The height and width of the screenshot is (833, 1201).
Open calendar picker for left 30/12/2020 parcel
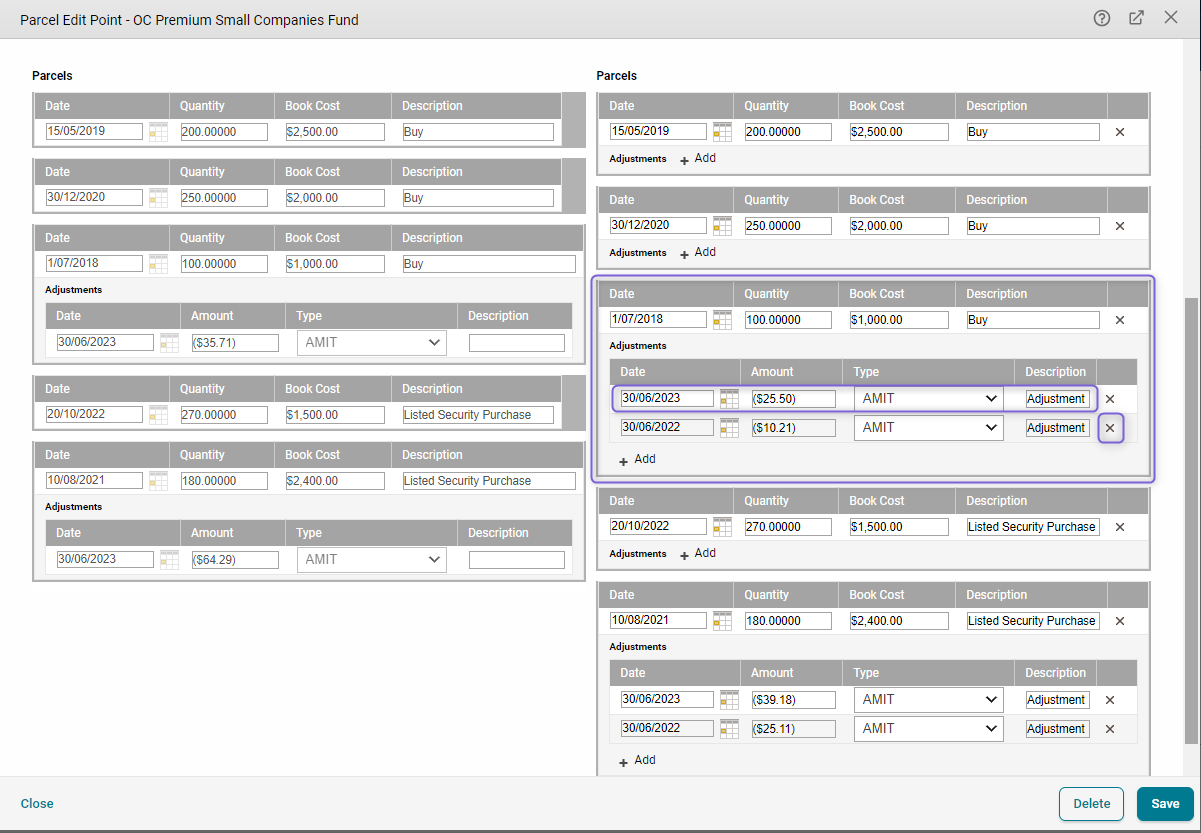coord(158,198)
